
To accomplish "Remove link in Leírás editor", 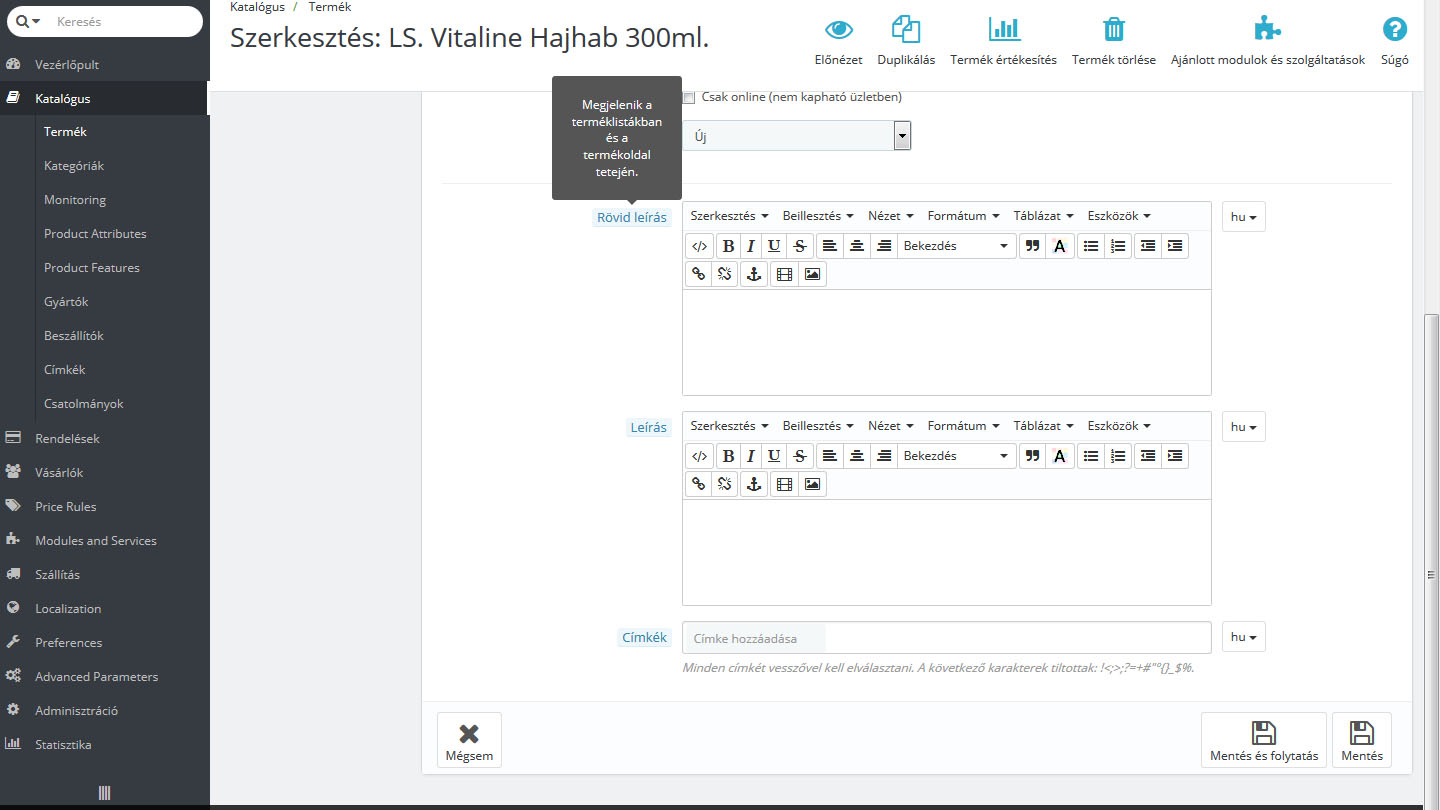I will [726, 484].
